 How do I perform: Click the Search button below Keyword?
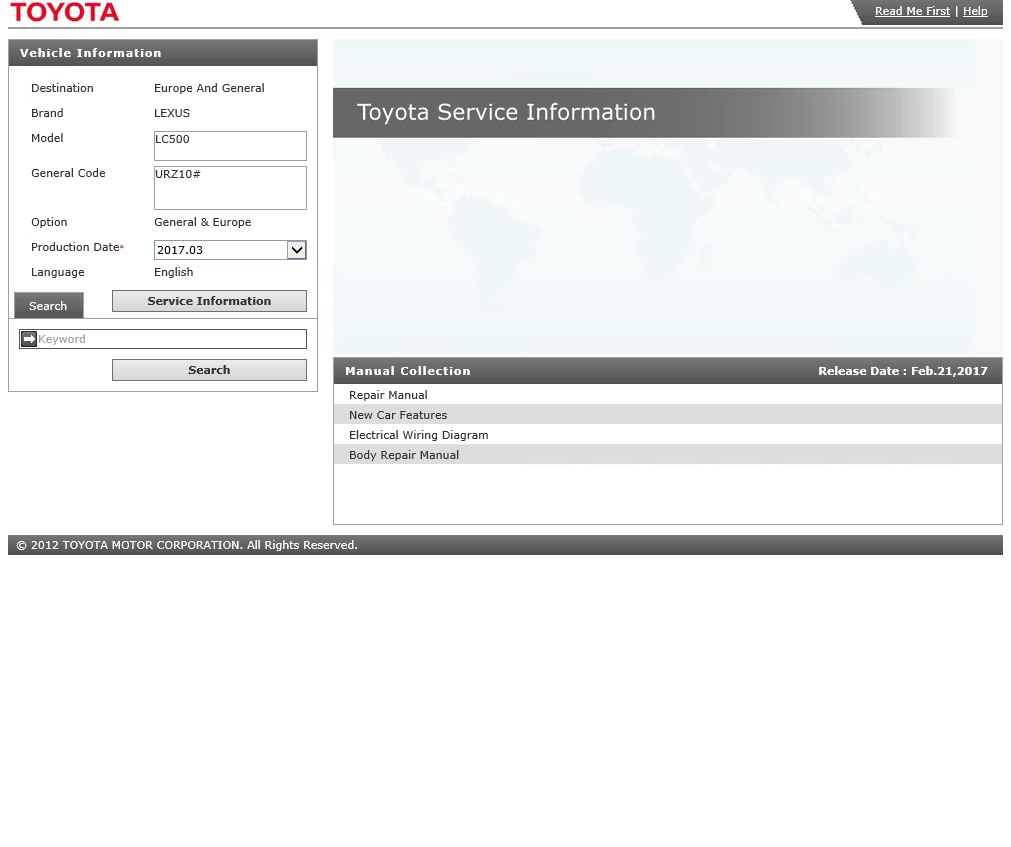pyautogui.click(x=210, y=370)
